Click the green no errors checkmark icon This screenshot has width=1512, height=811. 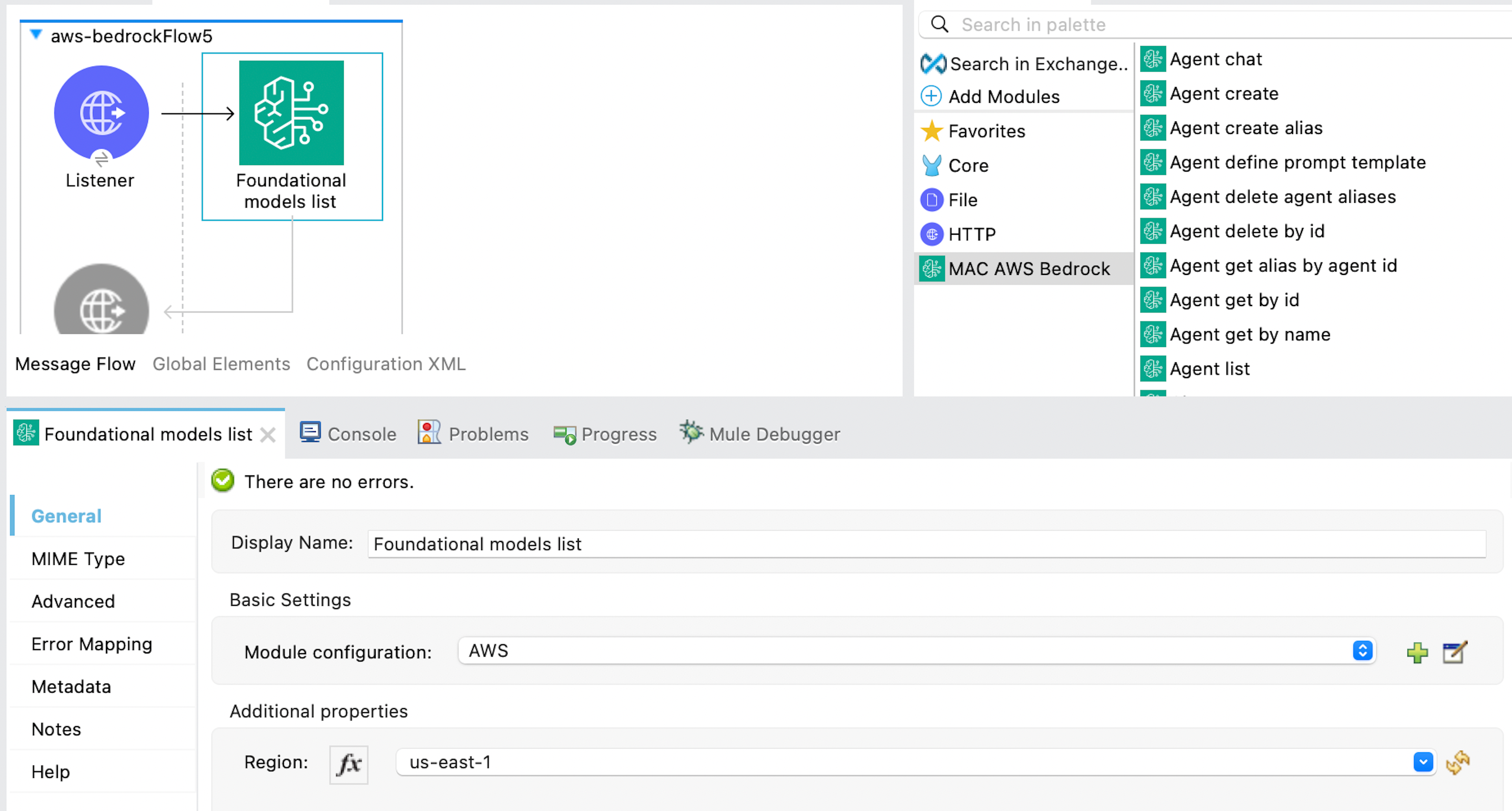tap(223, 481)
